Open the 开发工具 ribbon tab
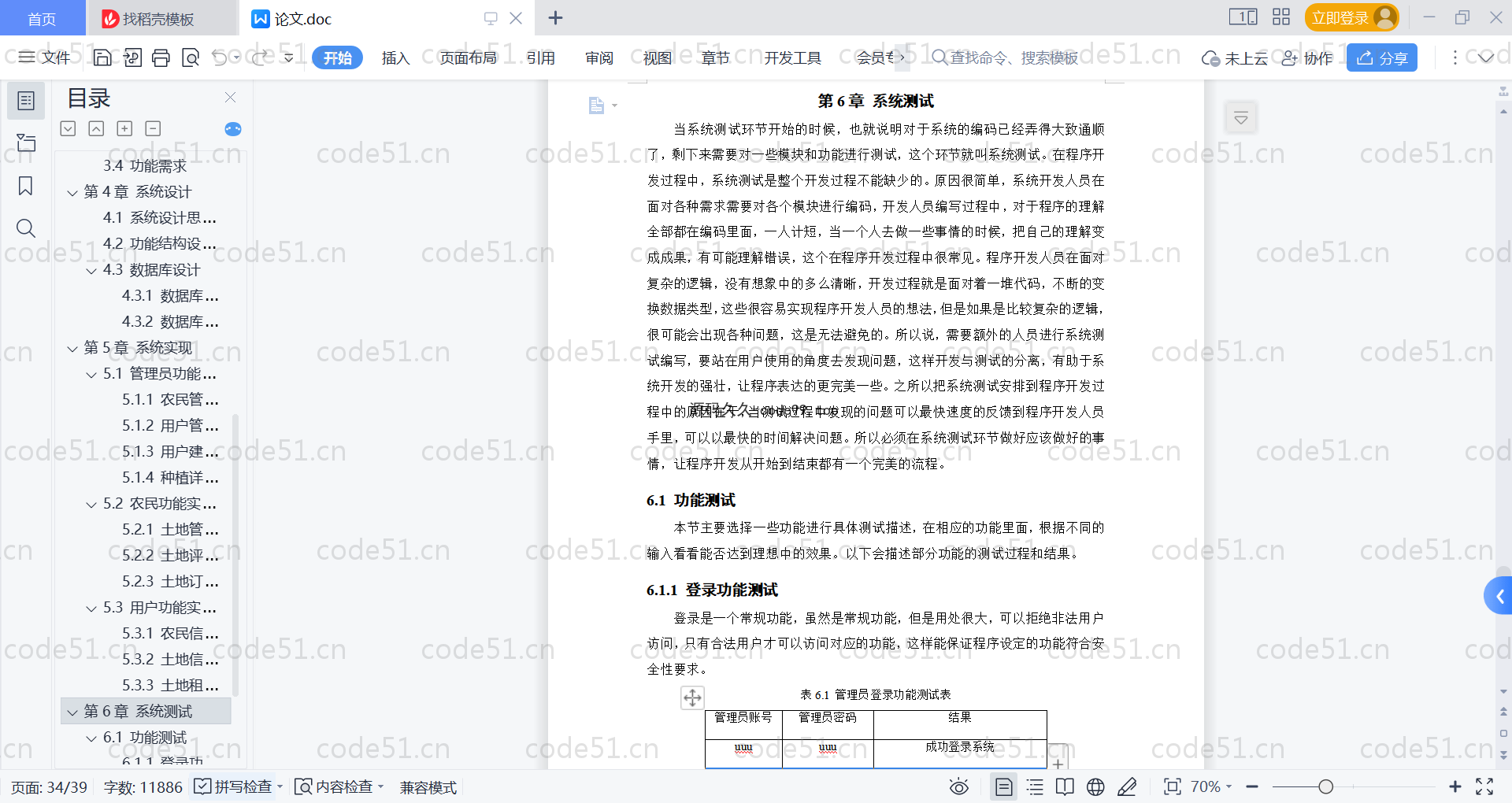Image resolution: width=1512 pixels, height=803 pixels. point(792,57)
